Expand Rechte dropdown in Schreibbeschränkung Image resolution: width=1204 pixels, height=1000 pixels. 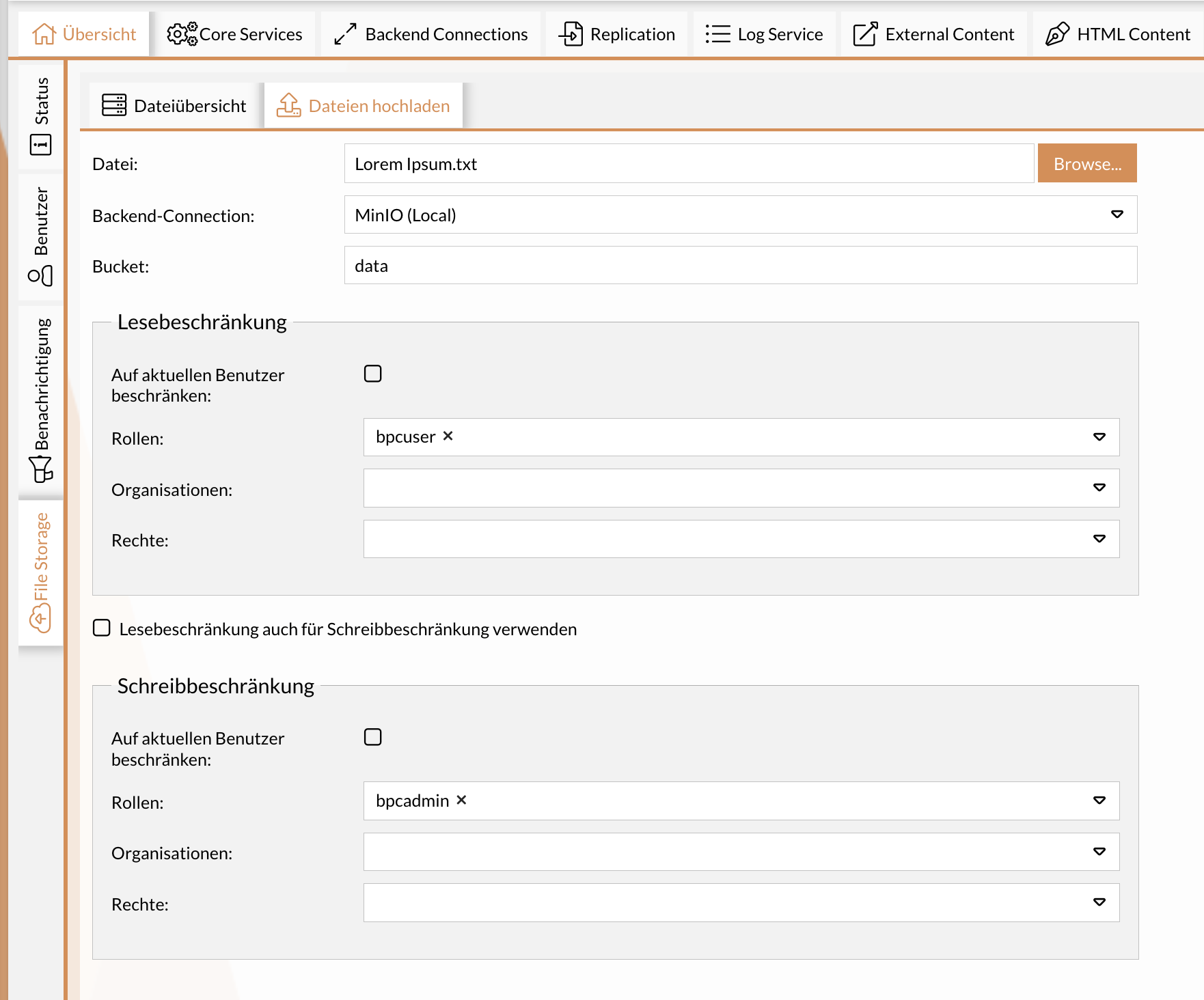pos(1099,902)
